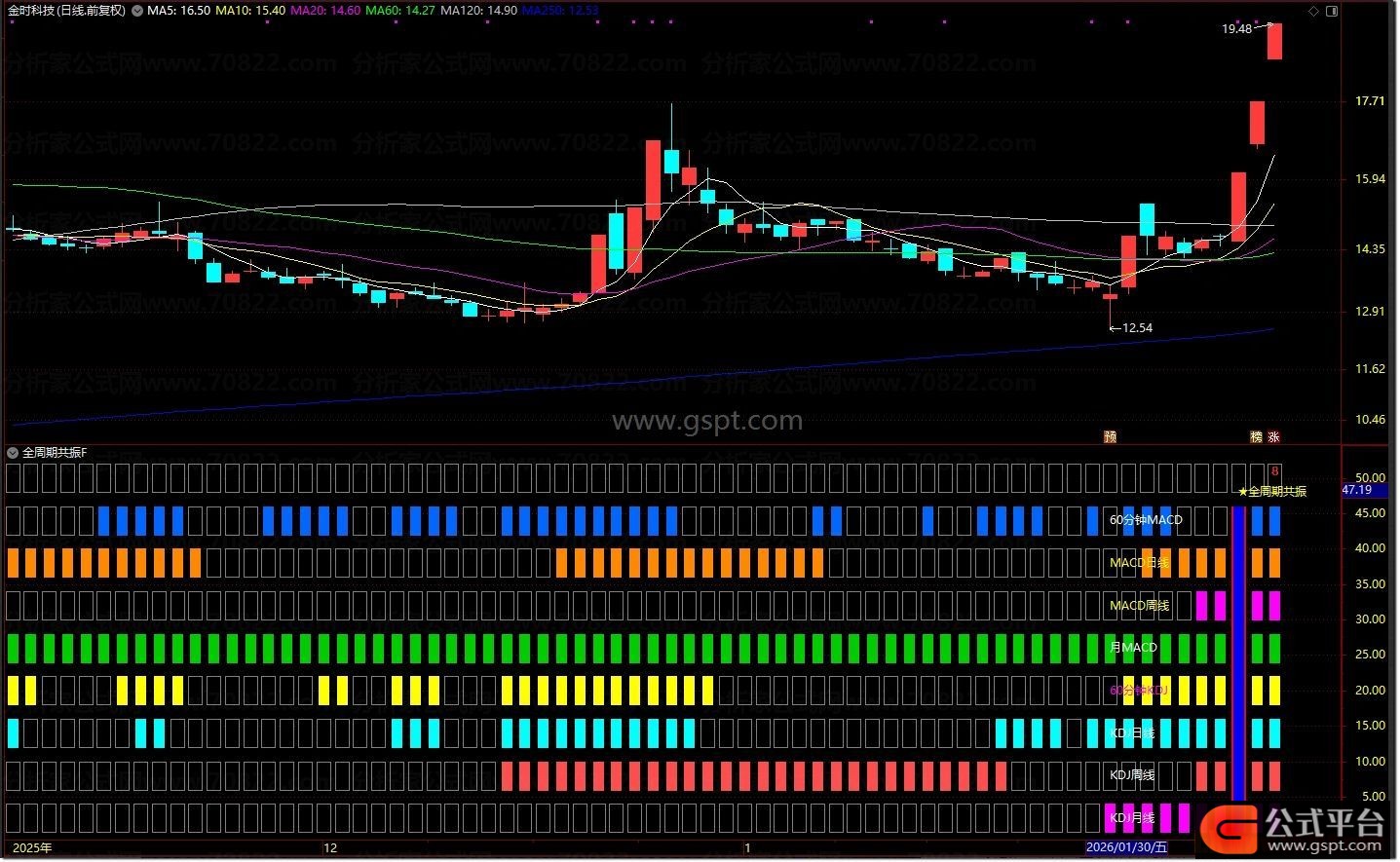Click the 全周期共振F indicator name

click(55, 453)
